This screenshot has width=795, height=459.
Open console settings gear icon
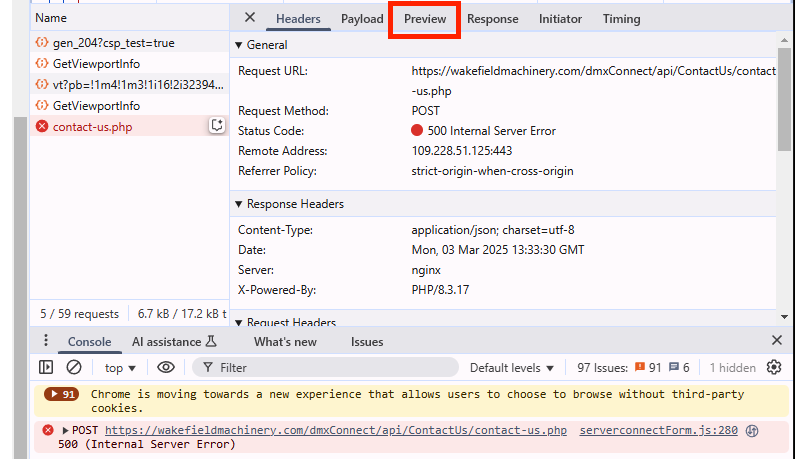tap(773, 367)
